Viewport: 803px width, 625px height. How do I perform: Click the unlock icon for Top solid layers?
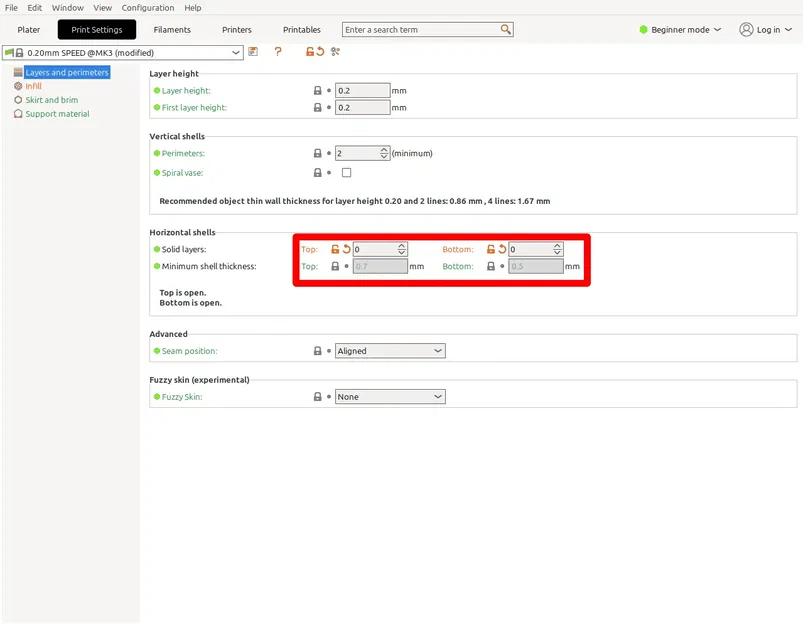coord(335,249)
